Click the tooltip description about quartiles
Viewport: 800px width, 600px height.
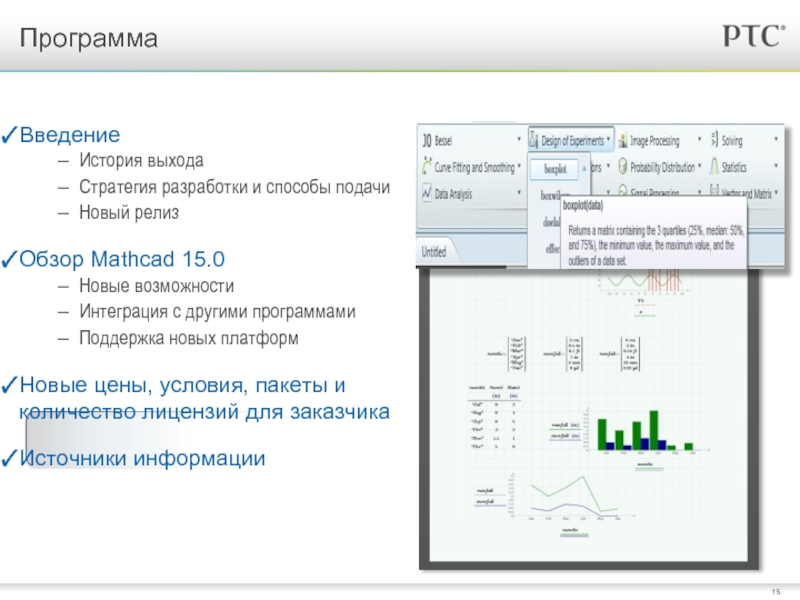(656, 245)
